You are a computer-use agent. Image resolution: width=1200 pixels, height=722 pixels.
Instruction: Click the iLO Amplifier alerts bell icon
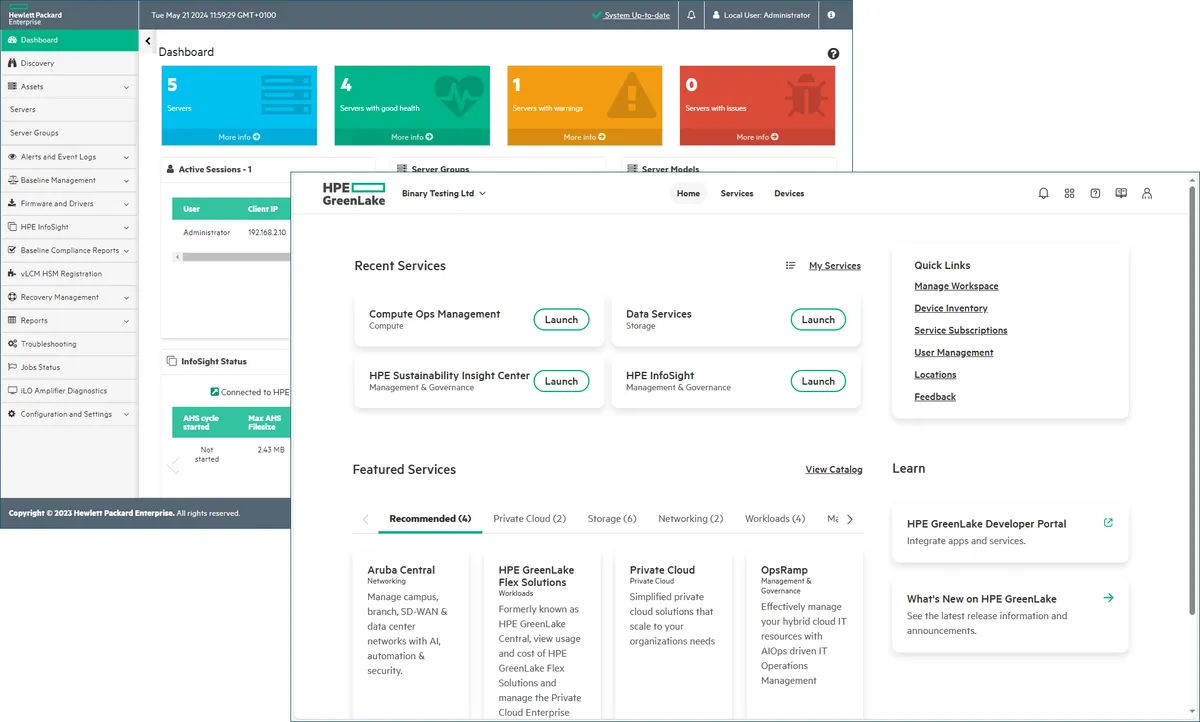(691, 15)
